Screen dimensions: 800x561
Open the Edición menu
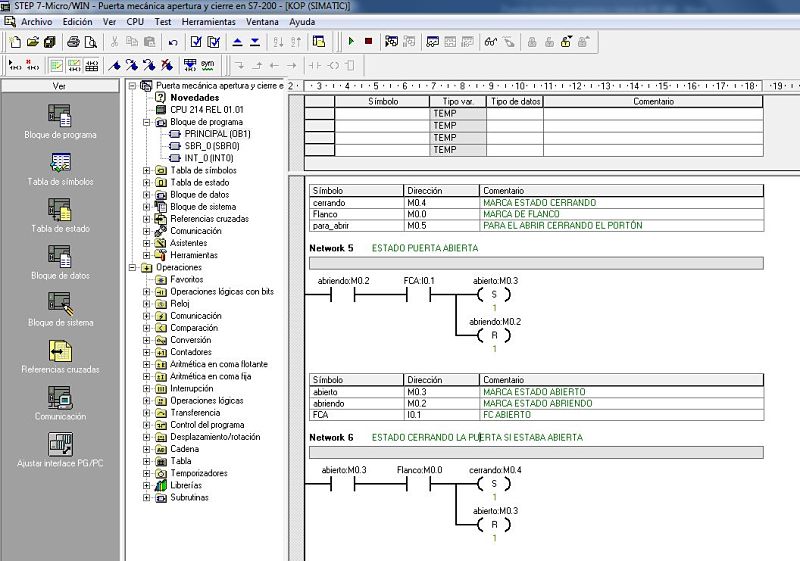click(x=78, y=22)
